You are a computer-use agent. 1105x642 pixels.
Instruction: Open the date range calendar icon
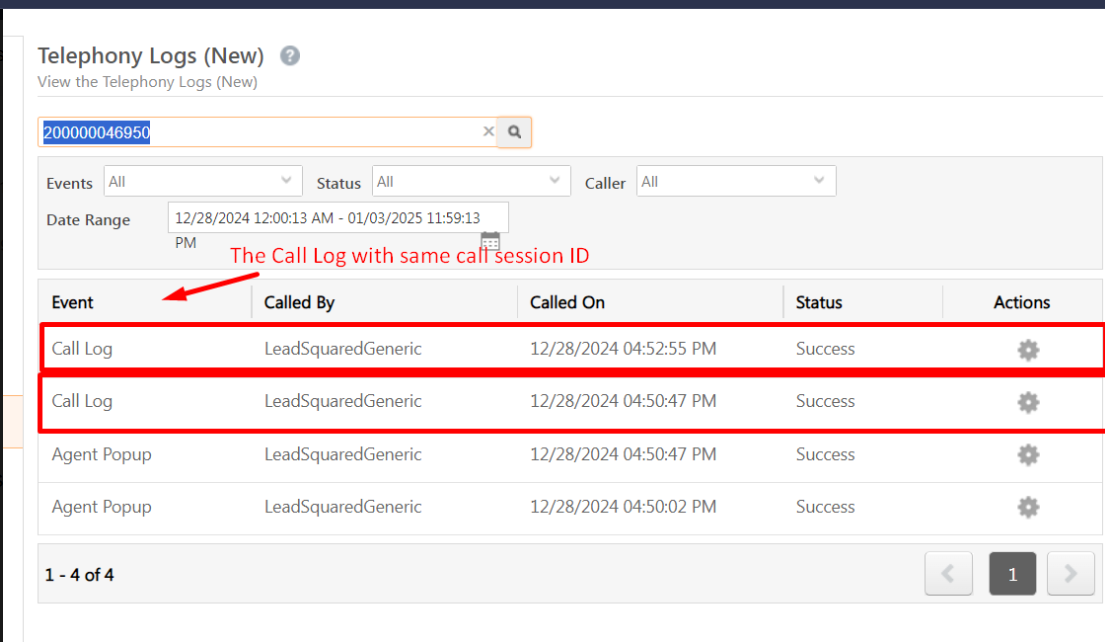[490, 241]
